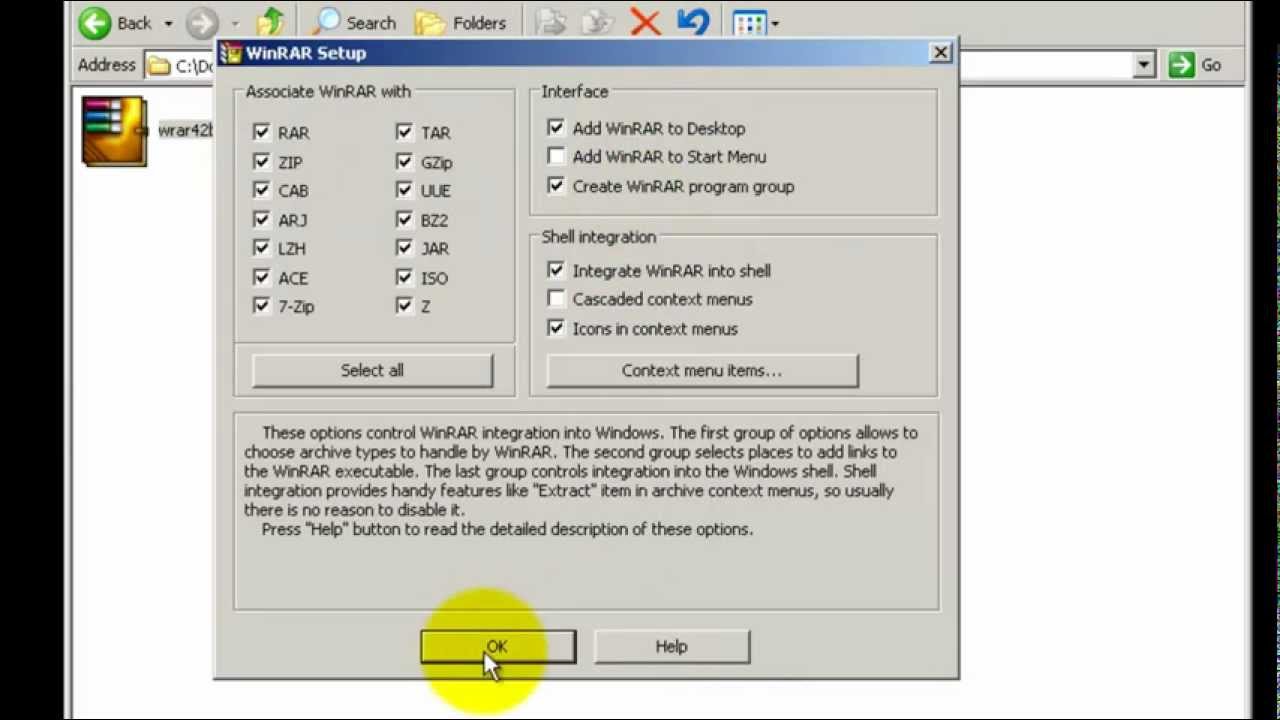Enable Cascaded context menus
1280x720 pixels.
(556, 299)
